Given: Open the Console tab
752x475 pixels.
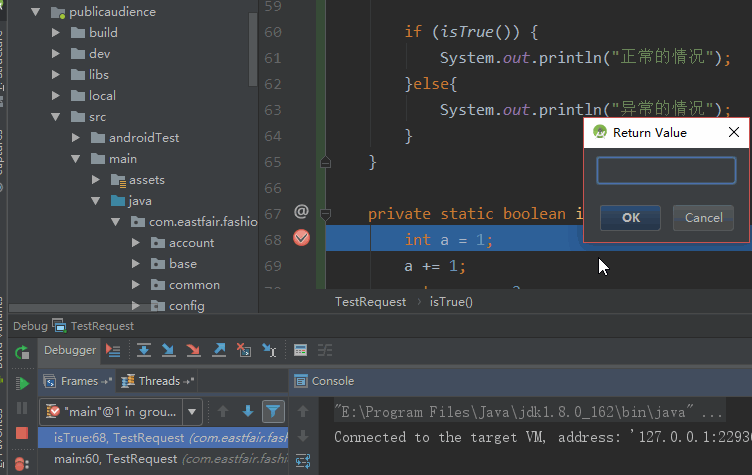Looking at the screenshot, I should pyautogui.click(x=324, y=381).
